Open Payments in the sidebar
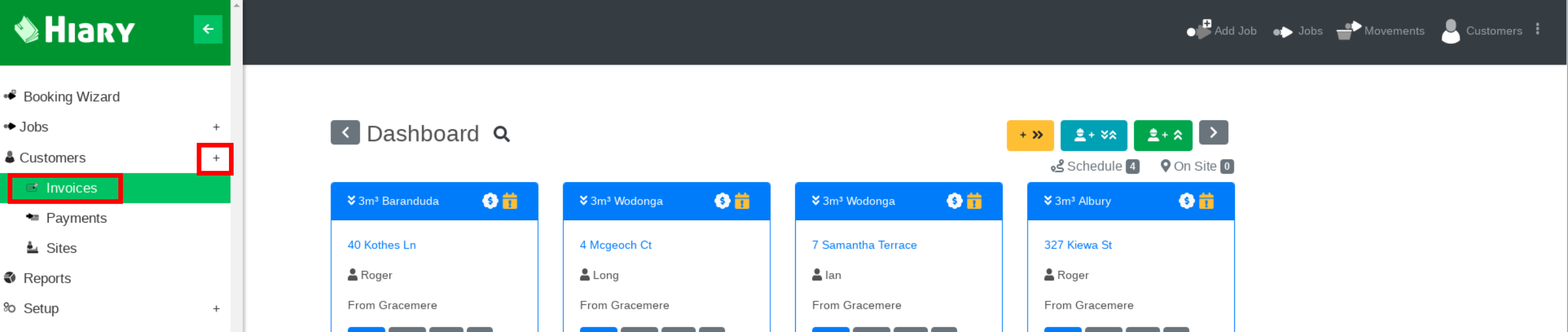The height and width of the screenshot is (332, 1568). [x=76, y=218]
